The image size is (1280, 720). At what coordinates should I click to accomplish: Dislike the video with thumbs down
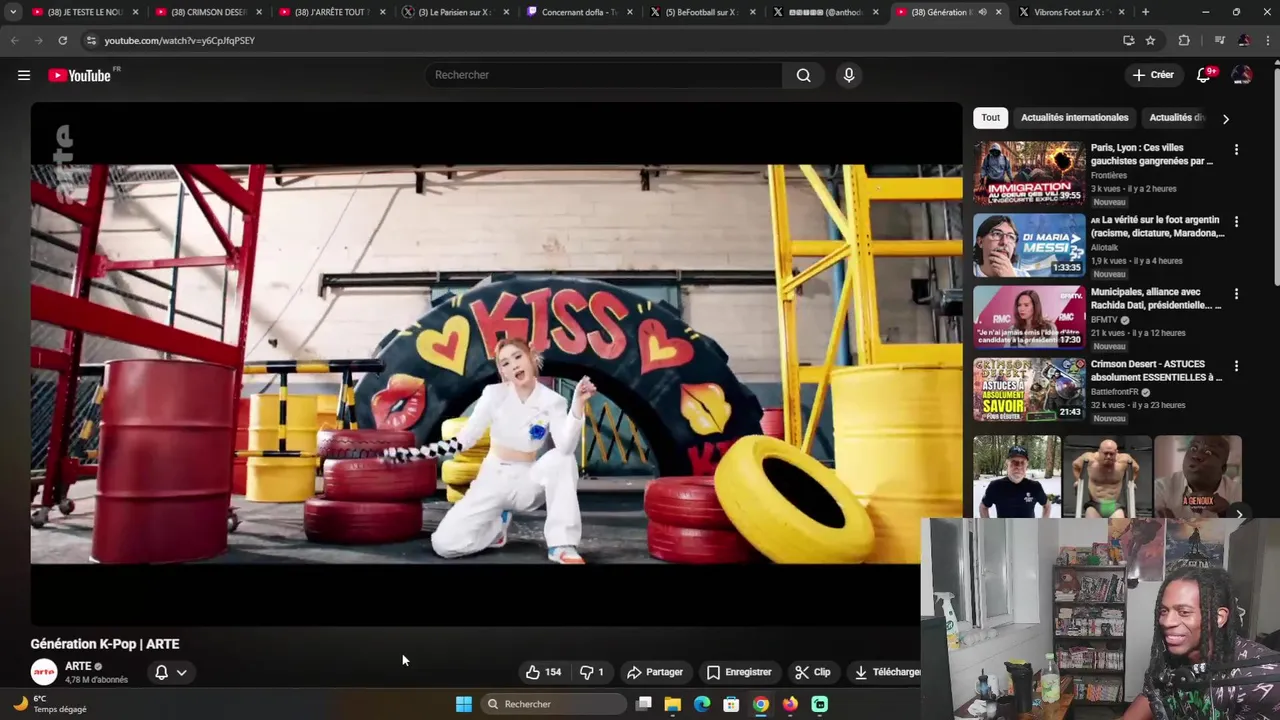pos(592,672)
